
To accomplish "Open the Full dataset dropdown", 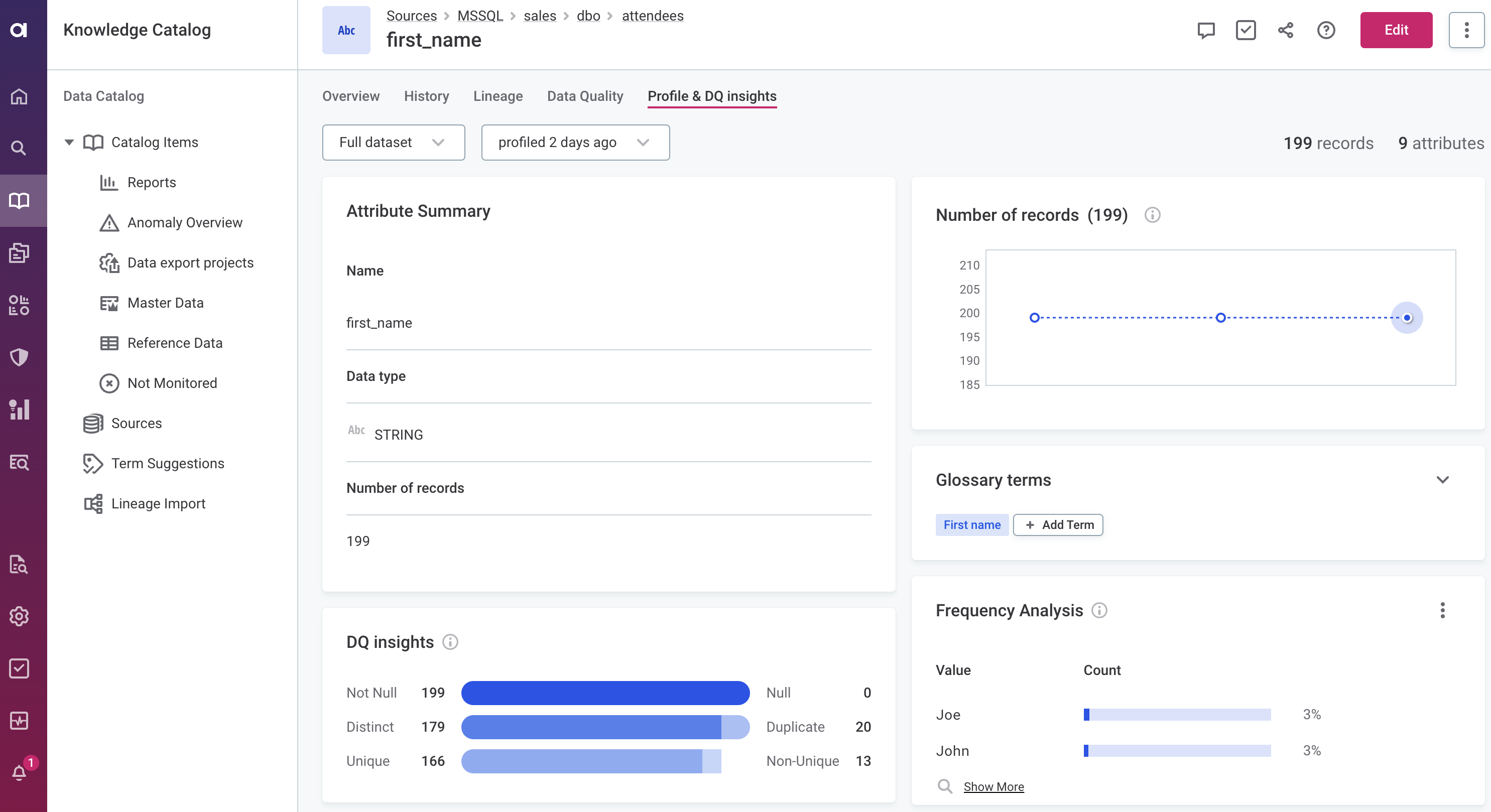I will 393,143.
